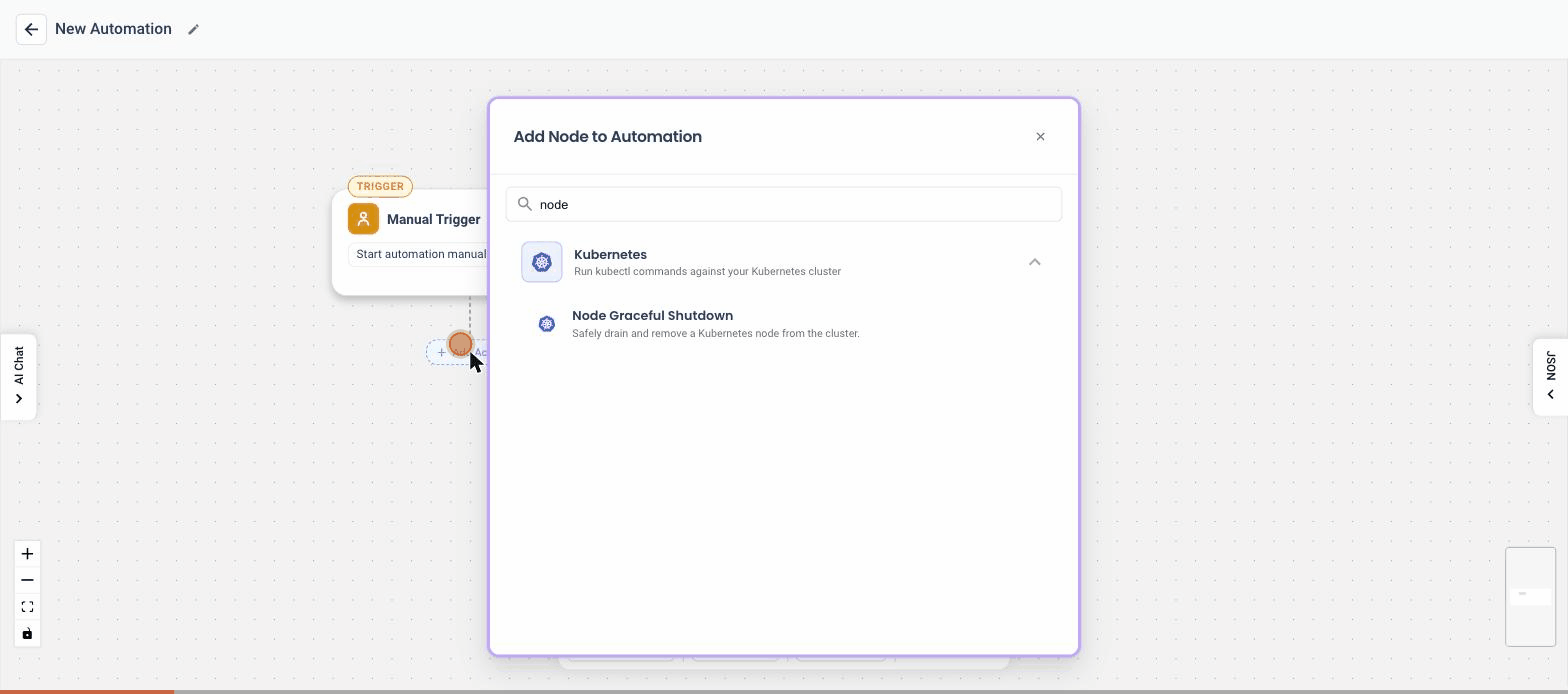Select the Manual Trigger node title
1568x694 pixels.
(433, 219)
